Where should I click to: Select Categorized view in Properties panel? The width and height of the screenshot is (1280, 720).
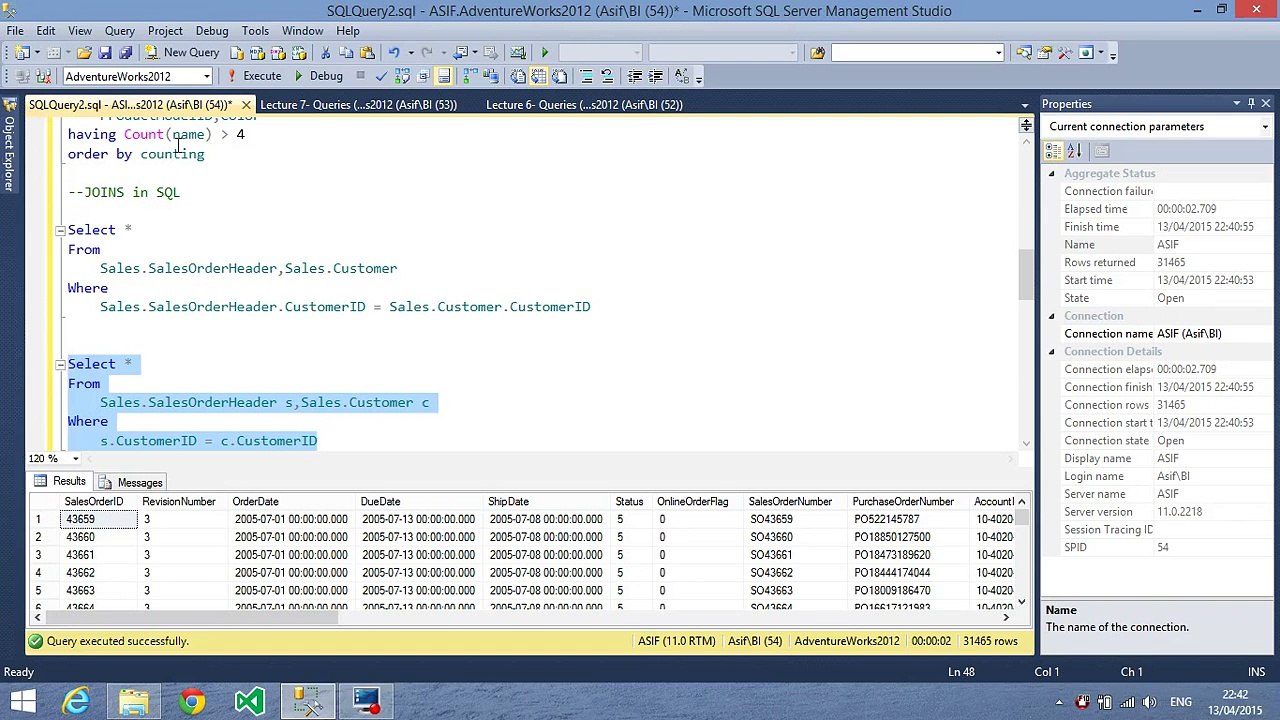pyautogui.click(x=1053, y=151)
